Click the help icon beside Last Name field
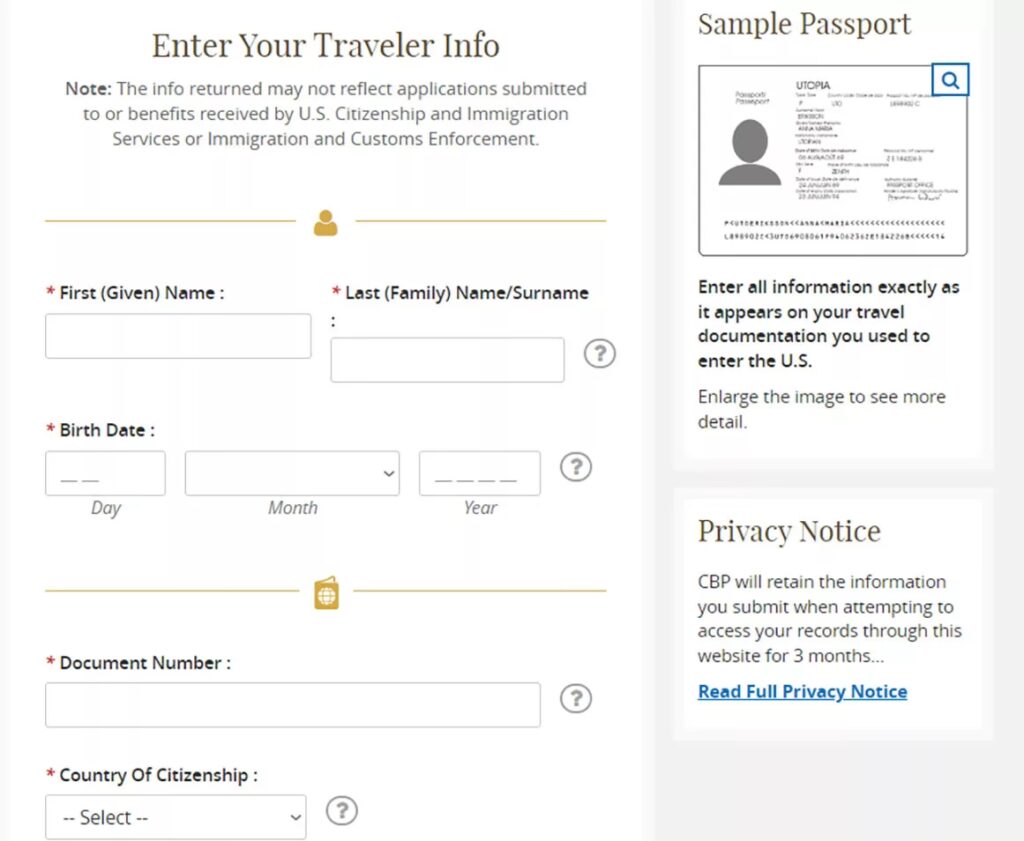 pyautogui.click(x=599, y=354)
